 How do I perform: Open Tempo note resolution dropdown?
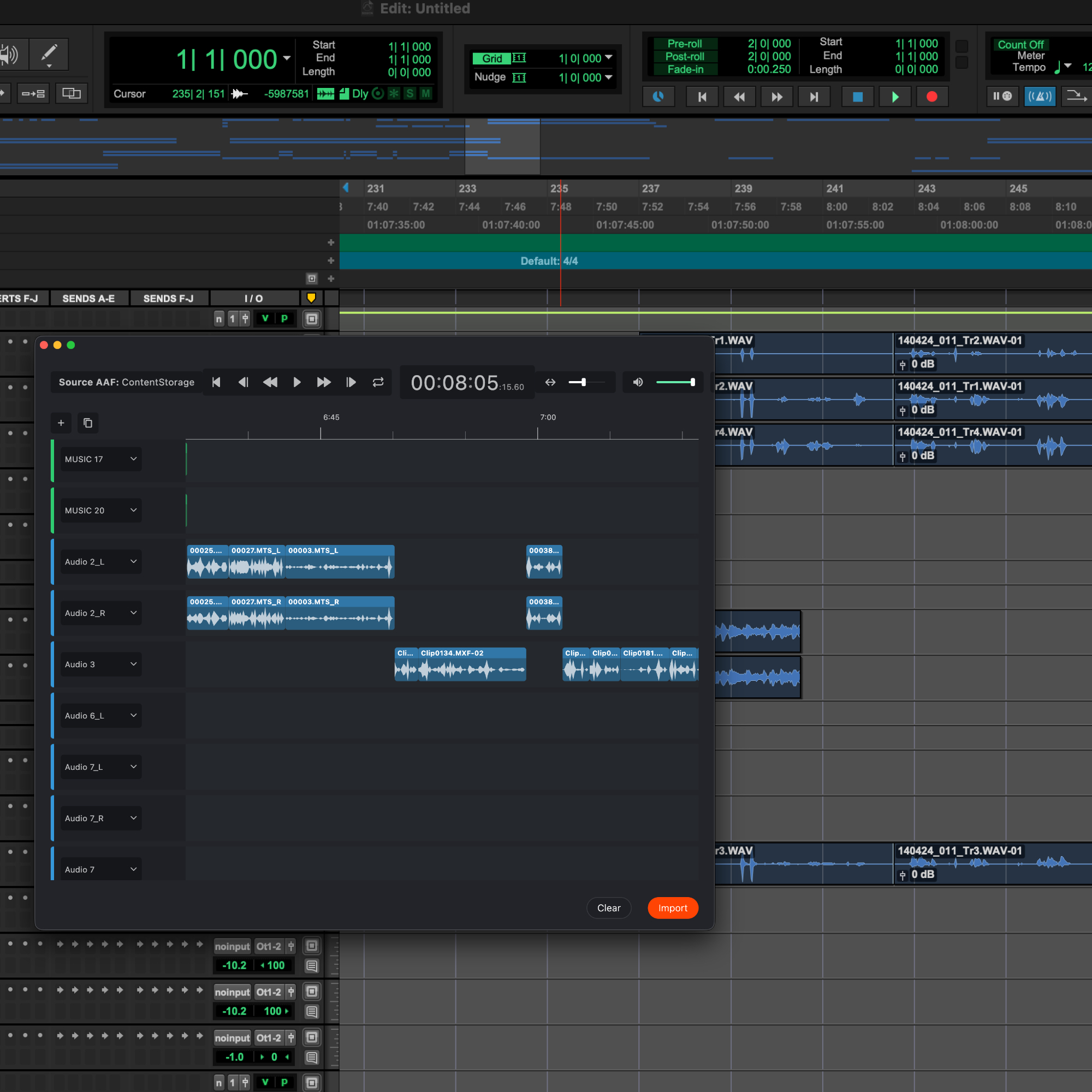(x=1067, y=66)
